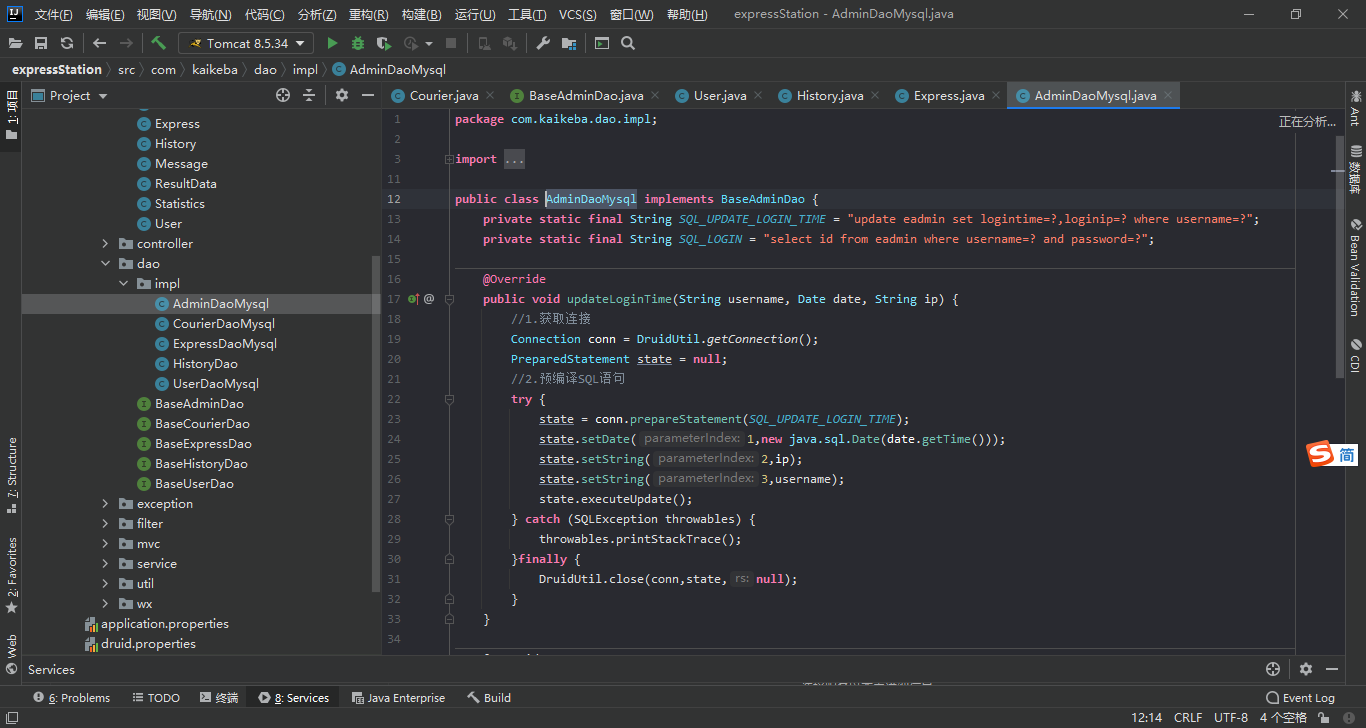Expand the service package in tree
This screenshot has height=728, width=1366.
(106, 564)
